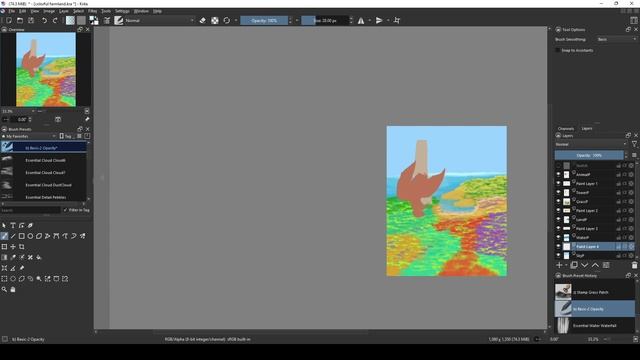Open the layer filter funnel menu
Screen dimensions: 640x360
click(x=634, y=144)
